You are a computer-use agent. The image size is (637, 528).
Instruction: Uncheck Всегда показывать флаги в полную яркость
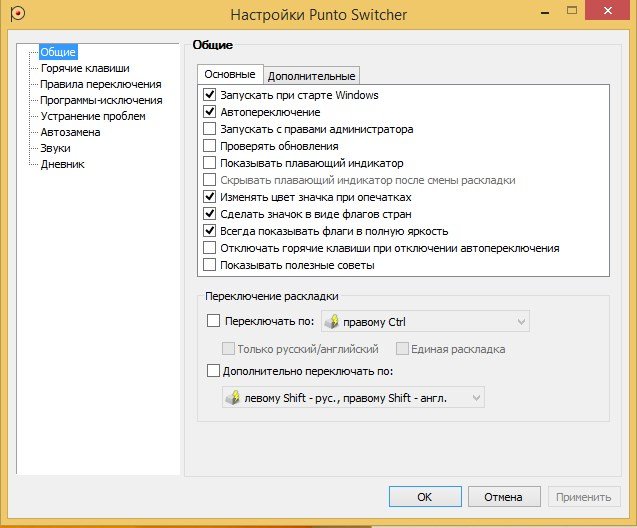point(209,231)
